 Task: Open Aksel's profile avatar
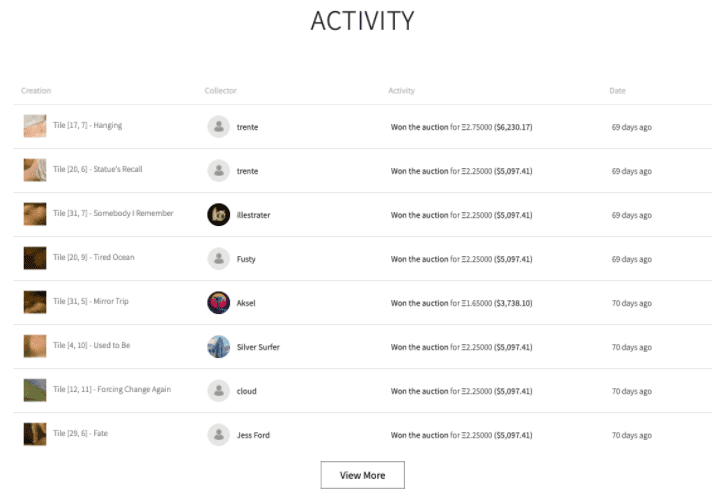tap(218, 302)
